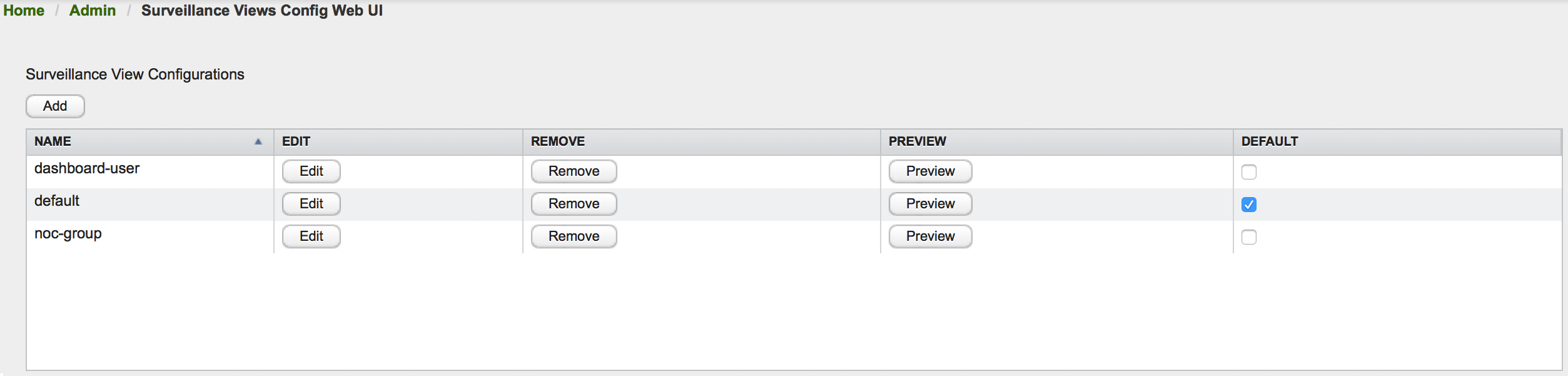Screen dimensions: 1568x376
Task: Click the sort arrow in the NAME column
Action: coord(258,141)
